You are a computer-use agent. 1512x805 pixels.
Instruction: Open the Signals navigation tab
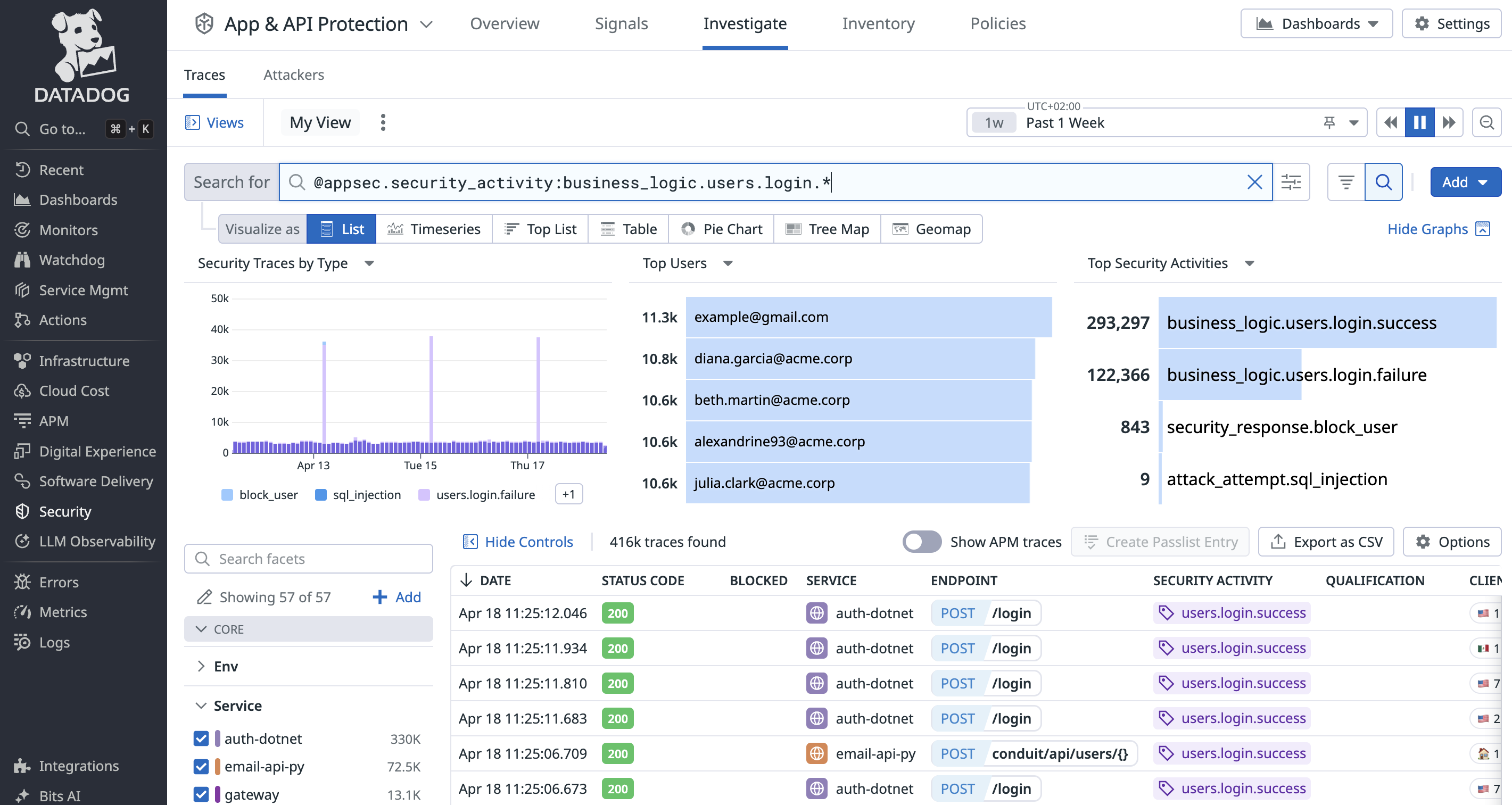[621, 23]
